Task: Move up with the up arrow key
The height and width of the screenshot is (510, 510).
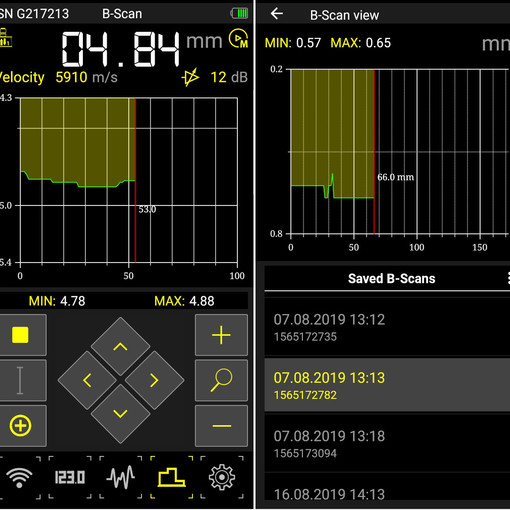Action: [x=120, y=347]
